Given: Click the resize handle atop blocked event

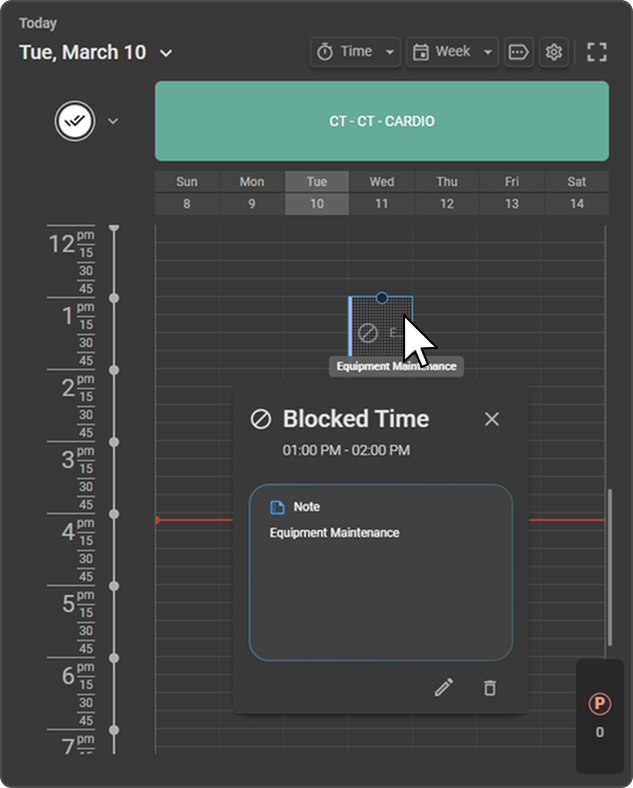Looking at the screenshot, I should pyautogui.click(x=382, y=298).
